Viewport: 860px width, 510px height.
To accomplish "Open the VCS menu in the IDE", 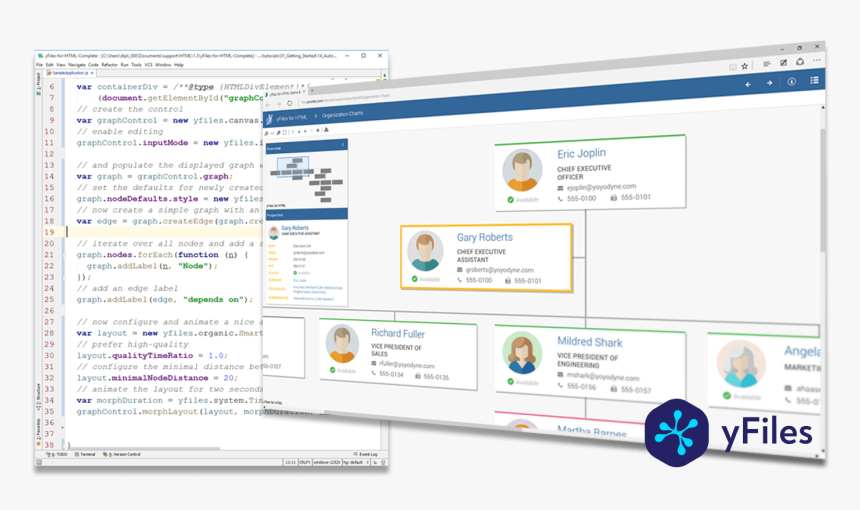I will point(148,65).
